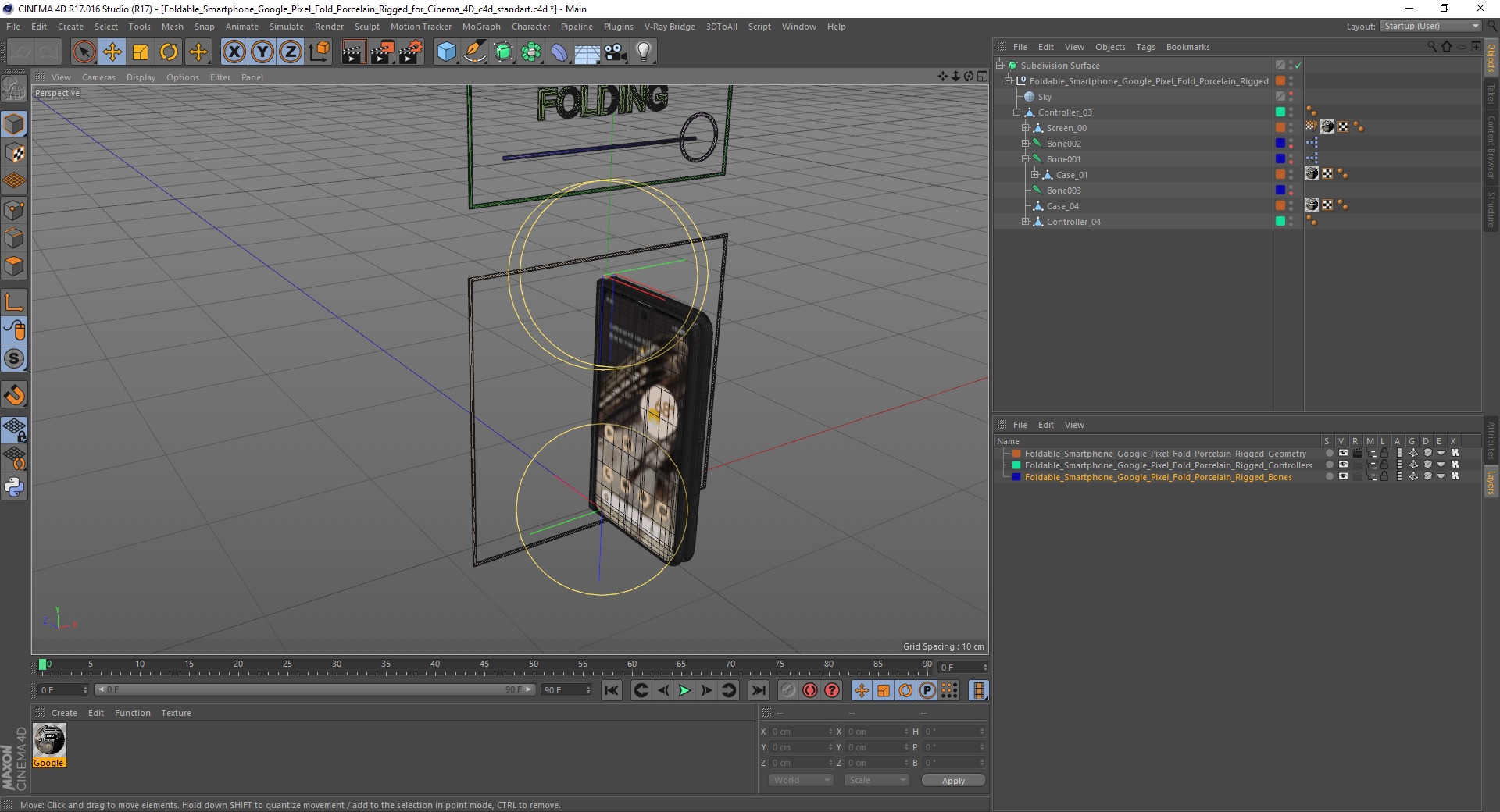Image resolution: width=1500 pixels, height=812 pixels.
Task: Render the active view
Action: 353,52
